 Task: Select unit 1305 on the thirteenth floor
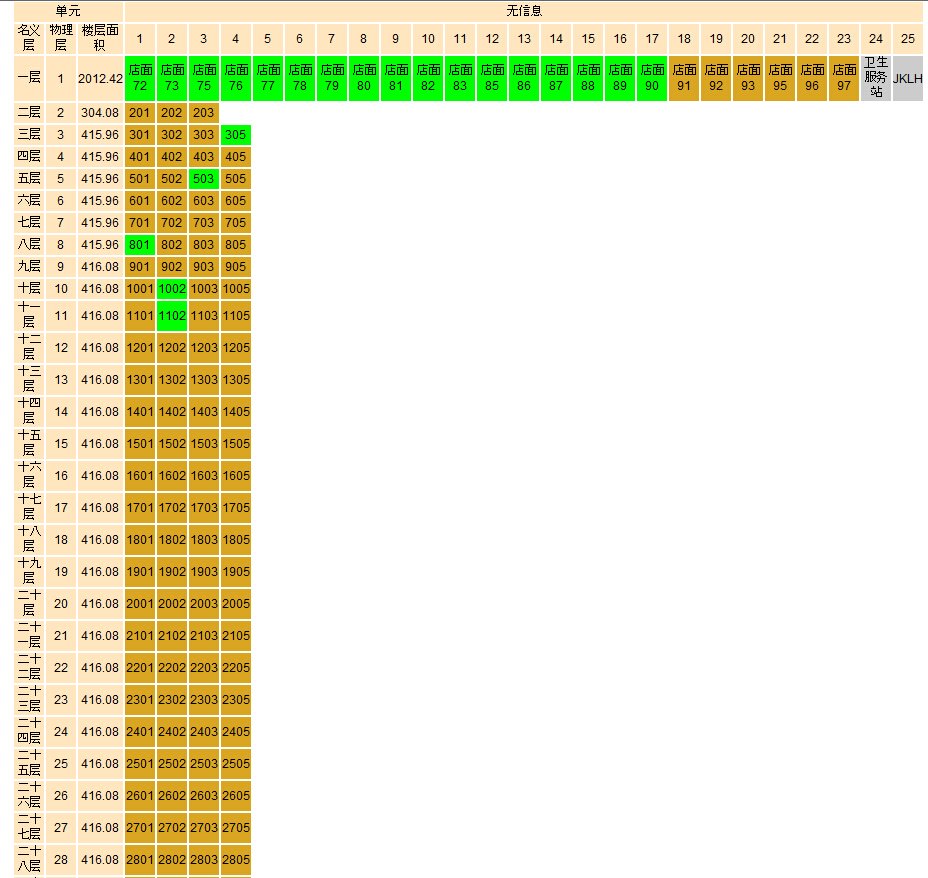pos(236,379)
